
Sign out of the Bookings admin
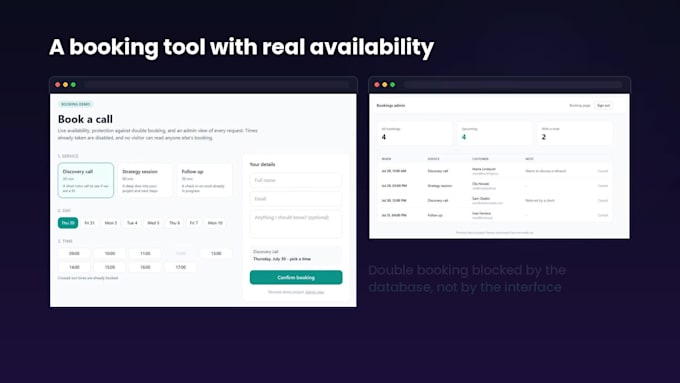tap(603, 105)
